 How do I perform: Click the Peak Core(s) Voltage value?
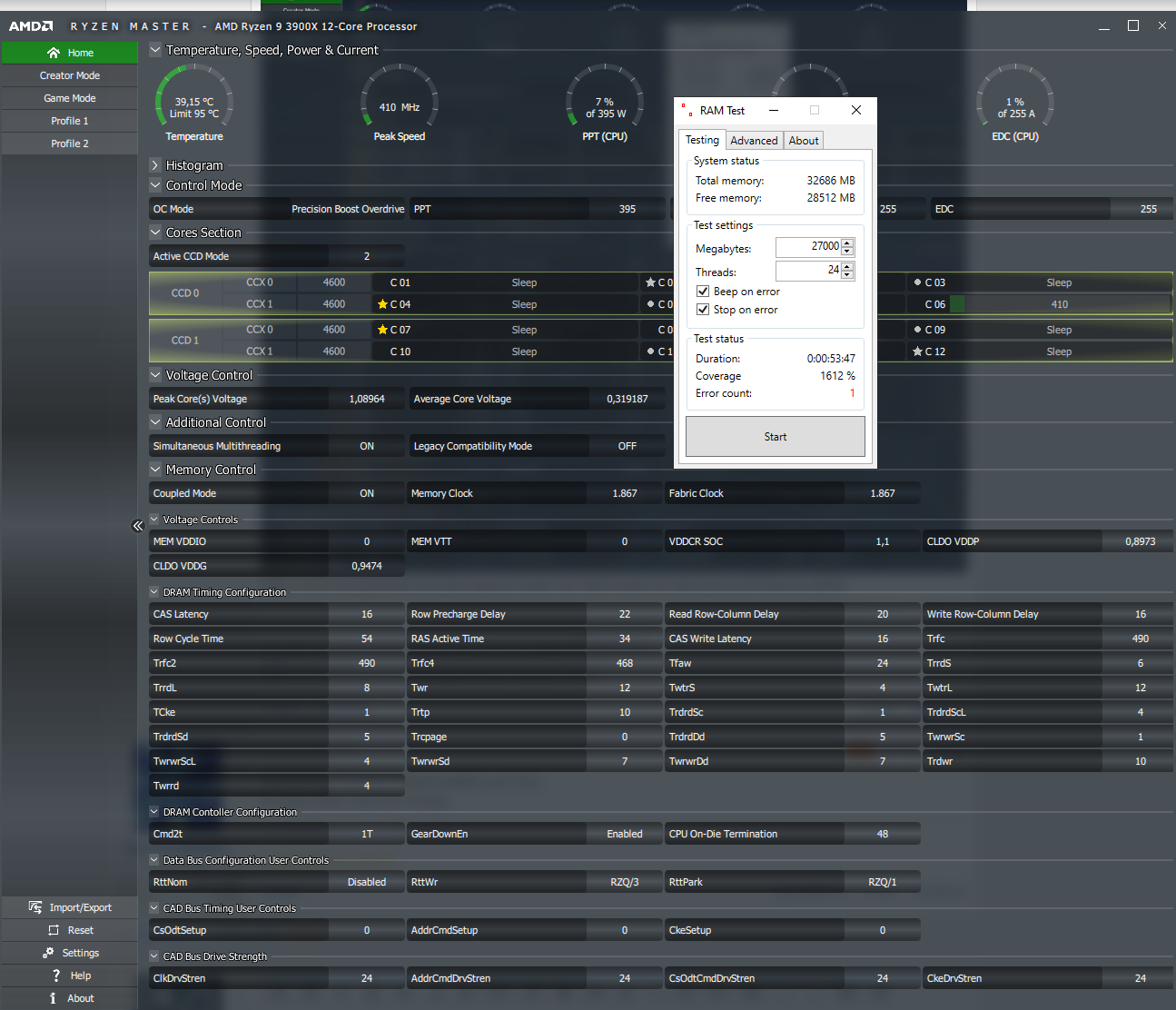(367, 399)
